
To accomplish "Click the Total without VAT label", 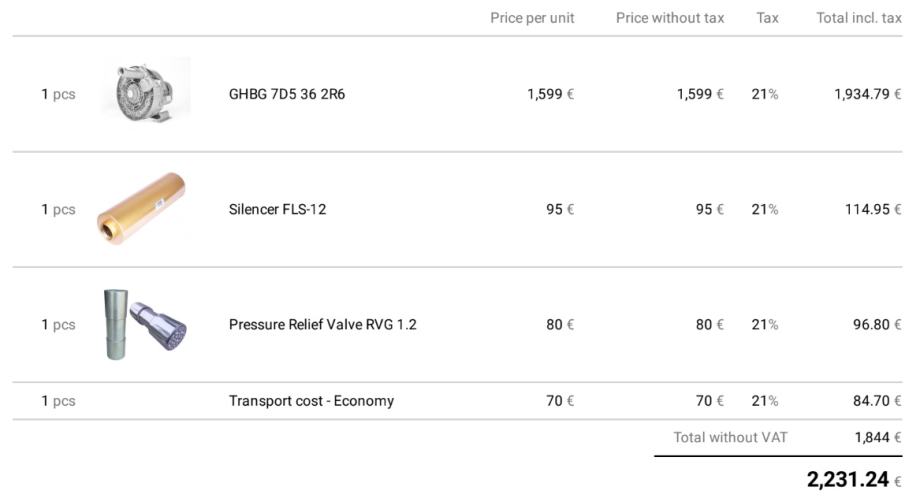I will click(730, 437).
